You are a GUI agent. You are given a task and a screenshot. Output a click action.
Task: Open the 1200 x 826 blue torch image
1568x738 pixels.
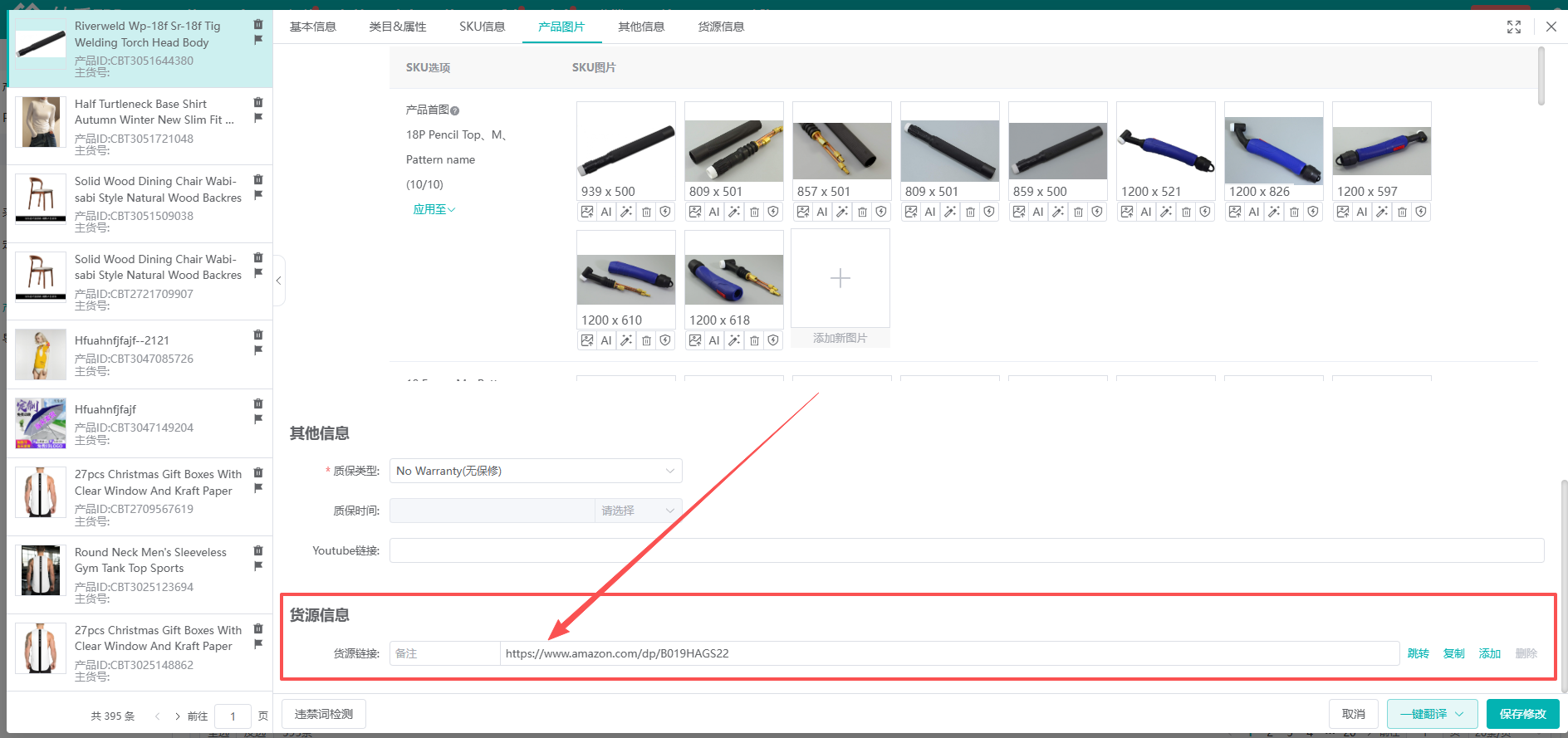point(1274,150)
